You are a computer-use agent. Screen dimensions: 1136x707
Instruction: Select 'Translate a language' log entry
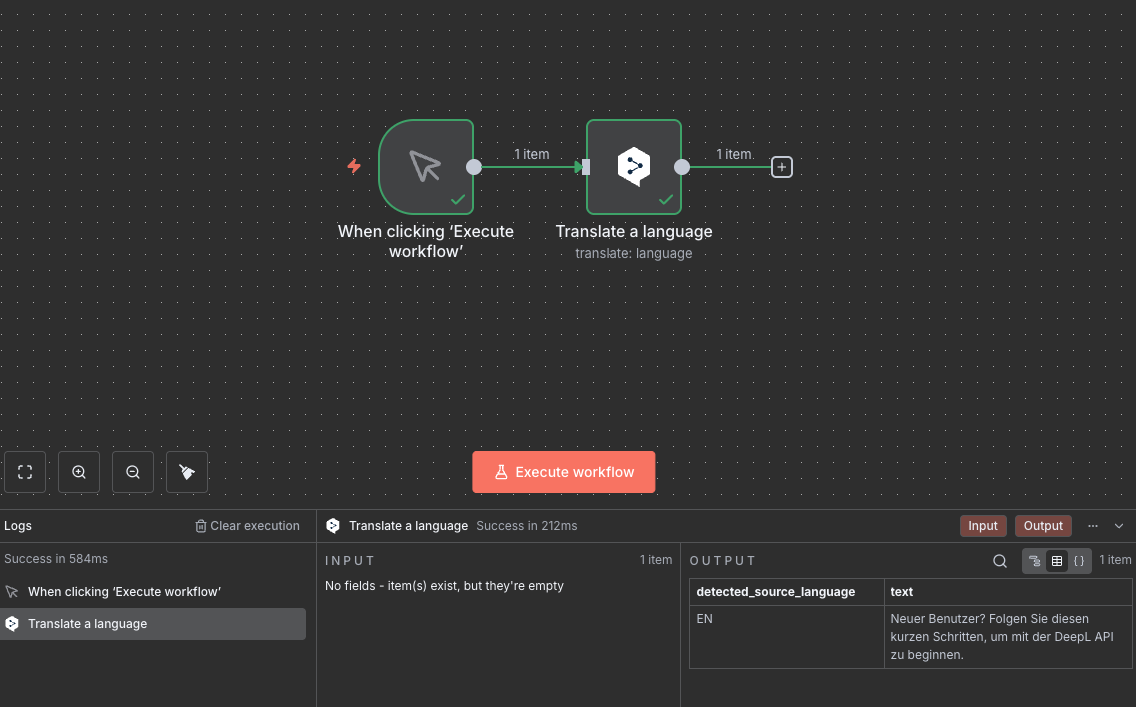(x=153, y=624)
